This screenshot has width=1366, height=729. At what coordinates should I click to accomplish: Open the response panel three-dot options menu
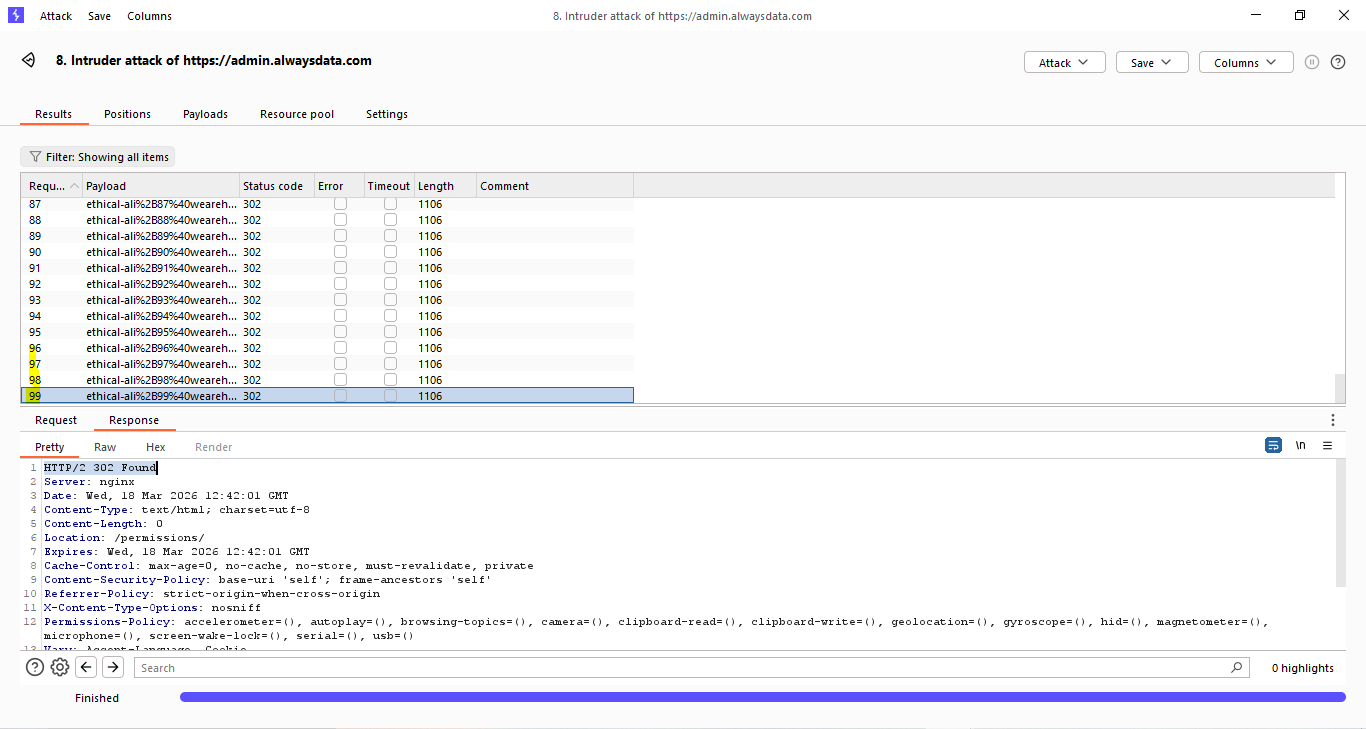coord(1332,420)
